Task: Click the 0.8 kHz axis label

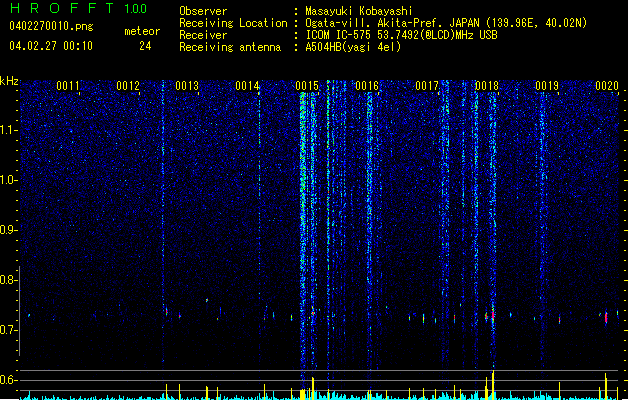Action: (x=8, y=280)
